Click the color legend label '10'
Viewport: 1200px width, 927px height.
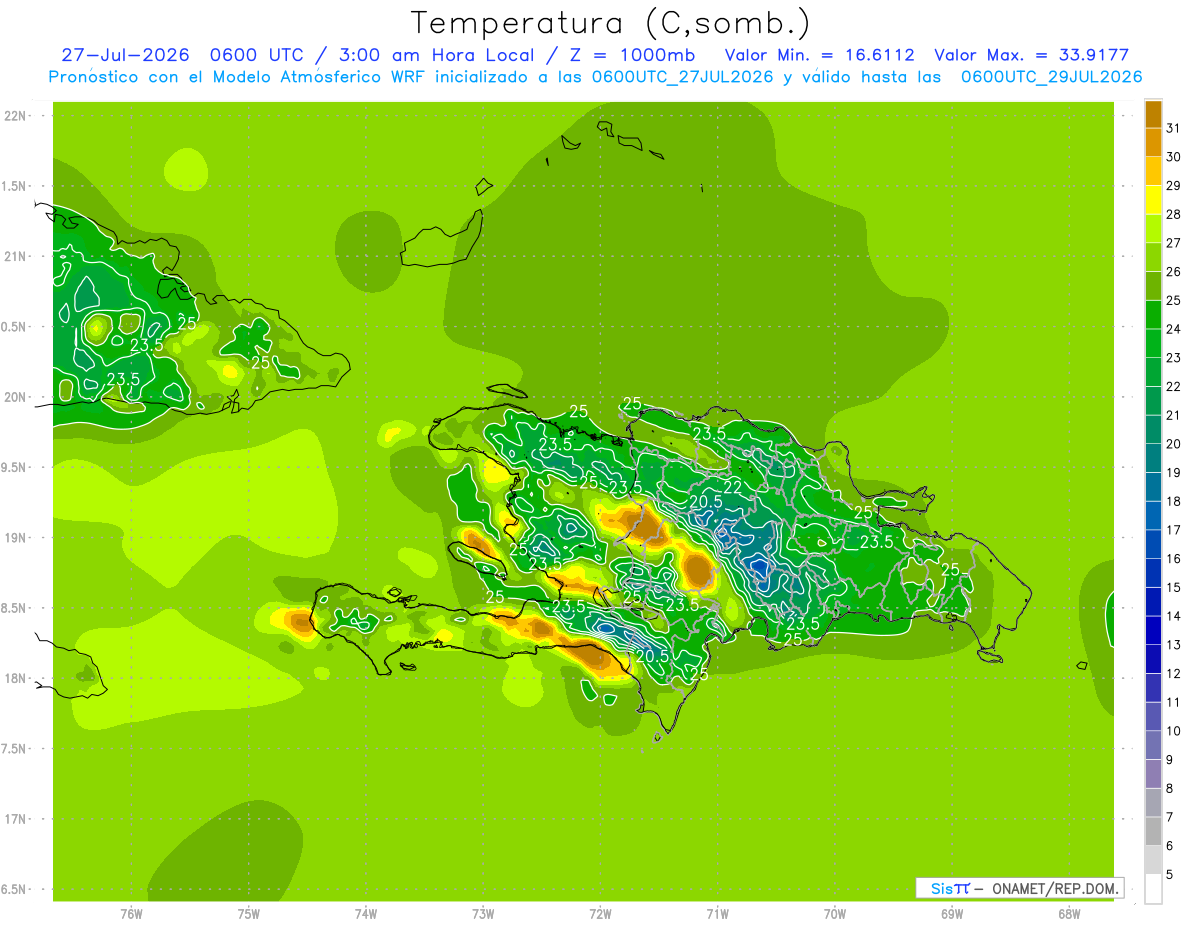click(1173, 731)
